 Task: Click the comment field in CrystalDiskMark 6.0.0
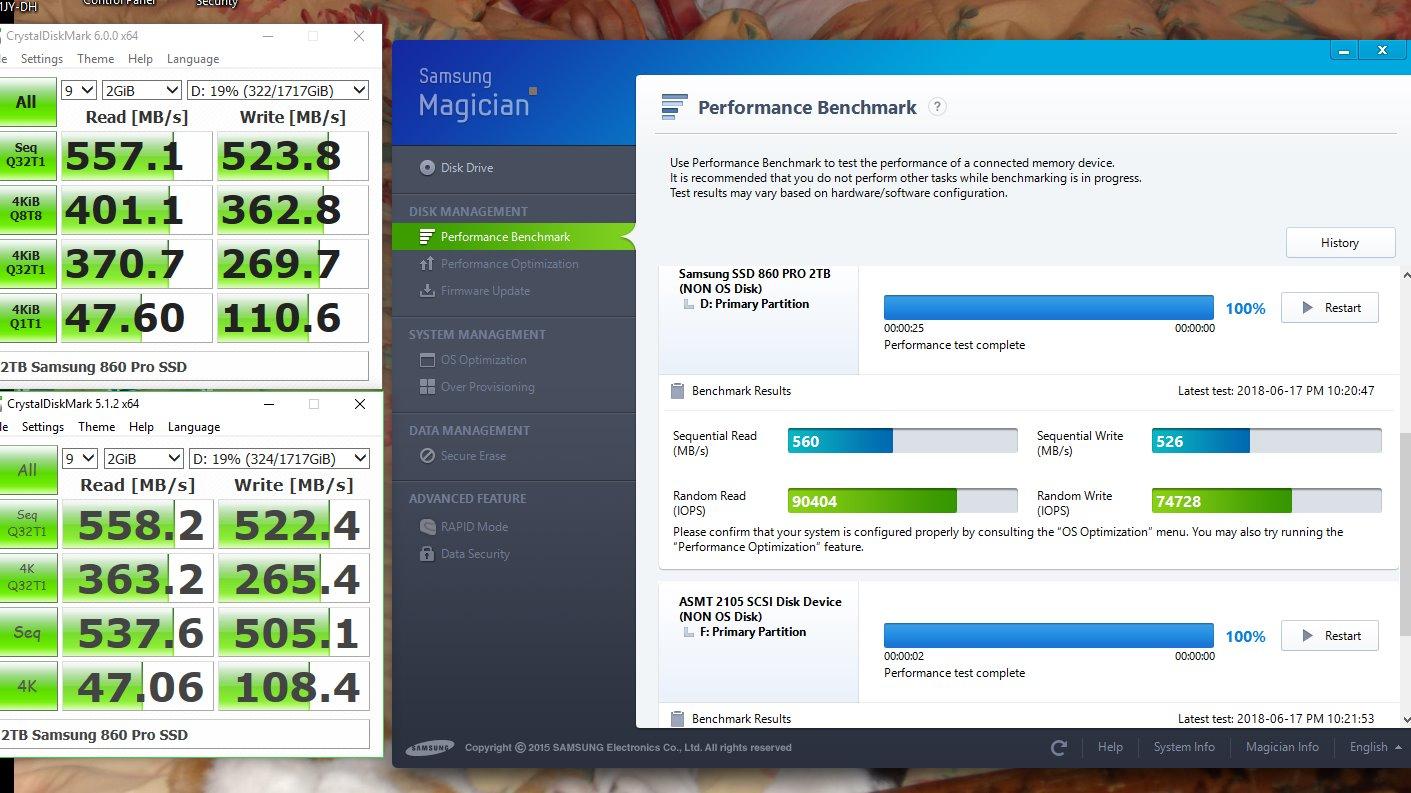click(x=184, y=367)
